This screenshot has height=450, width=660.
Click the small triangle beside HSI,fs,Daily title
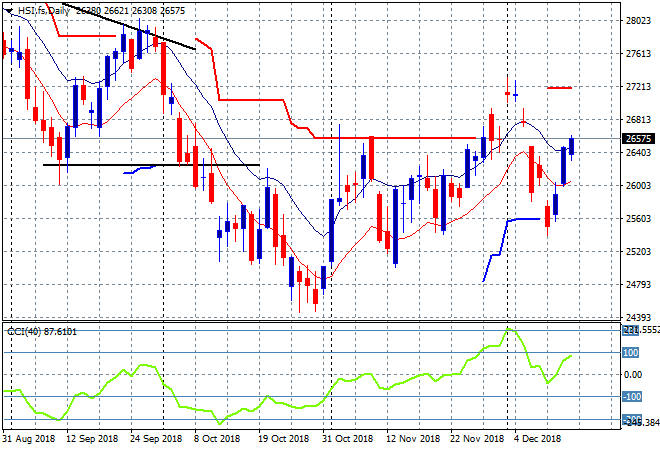pos(9,11)
